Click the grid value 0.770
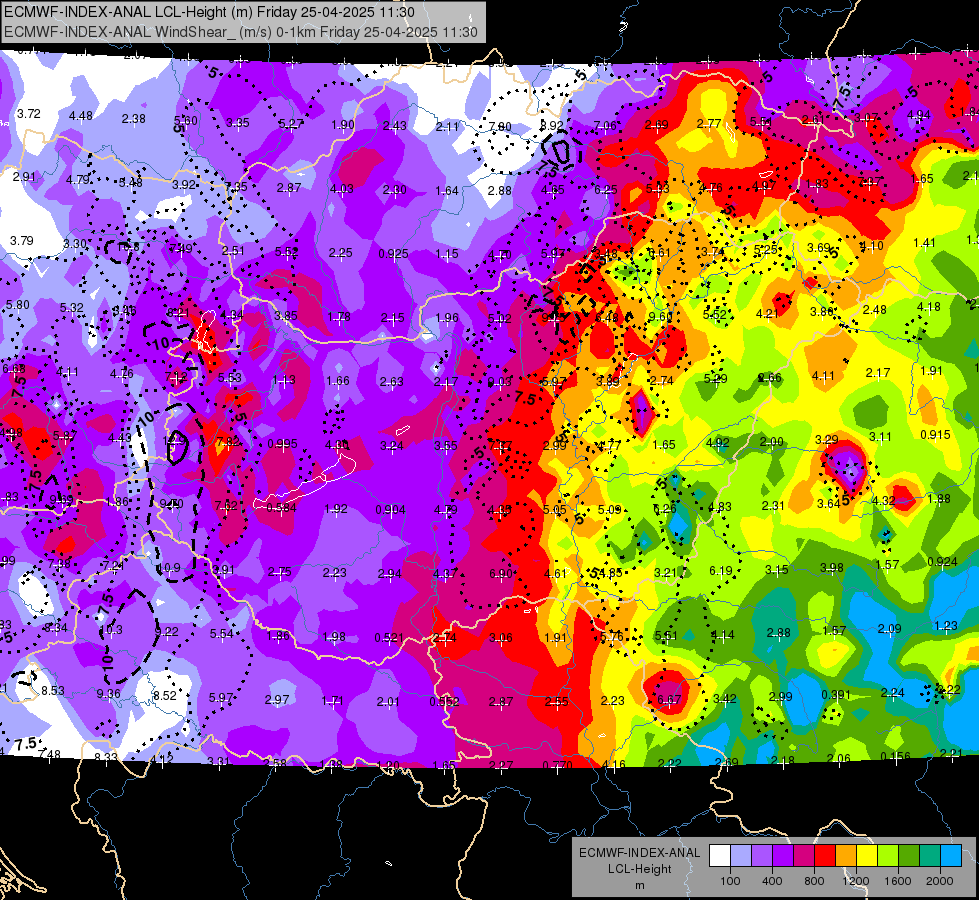 pyautogui.click(x=558, y=766)
